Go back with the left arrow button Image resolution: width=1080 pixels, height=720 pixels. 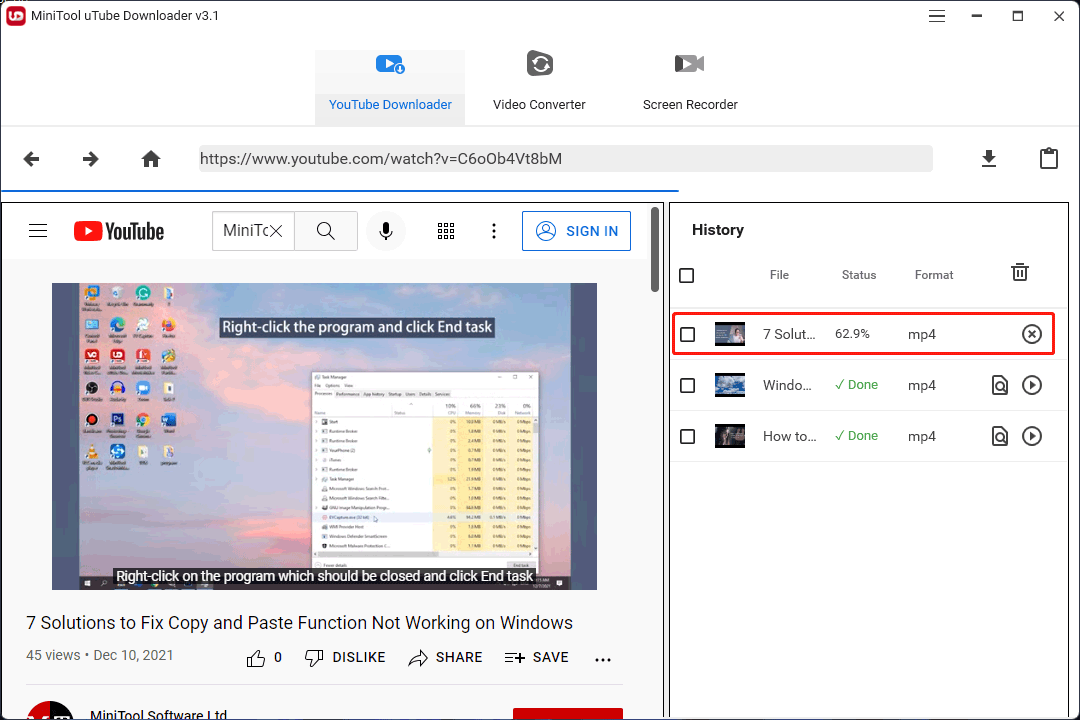[x=32, y=159]
